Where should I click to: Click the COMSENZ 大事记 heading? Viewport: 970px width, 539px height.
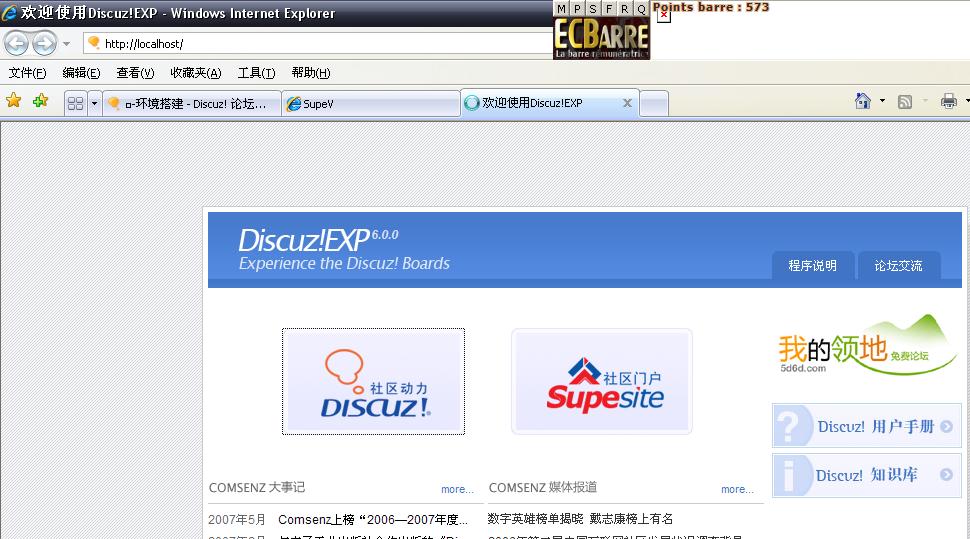coord(257,488)
